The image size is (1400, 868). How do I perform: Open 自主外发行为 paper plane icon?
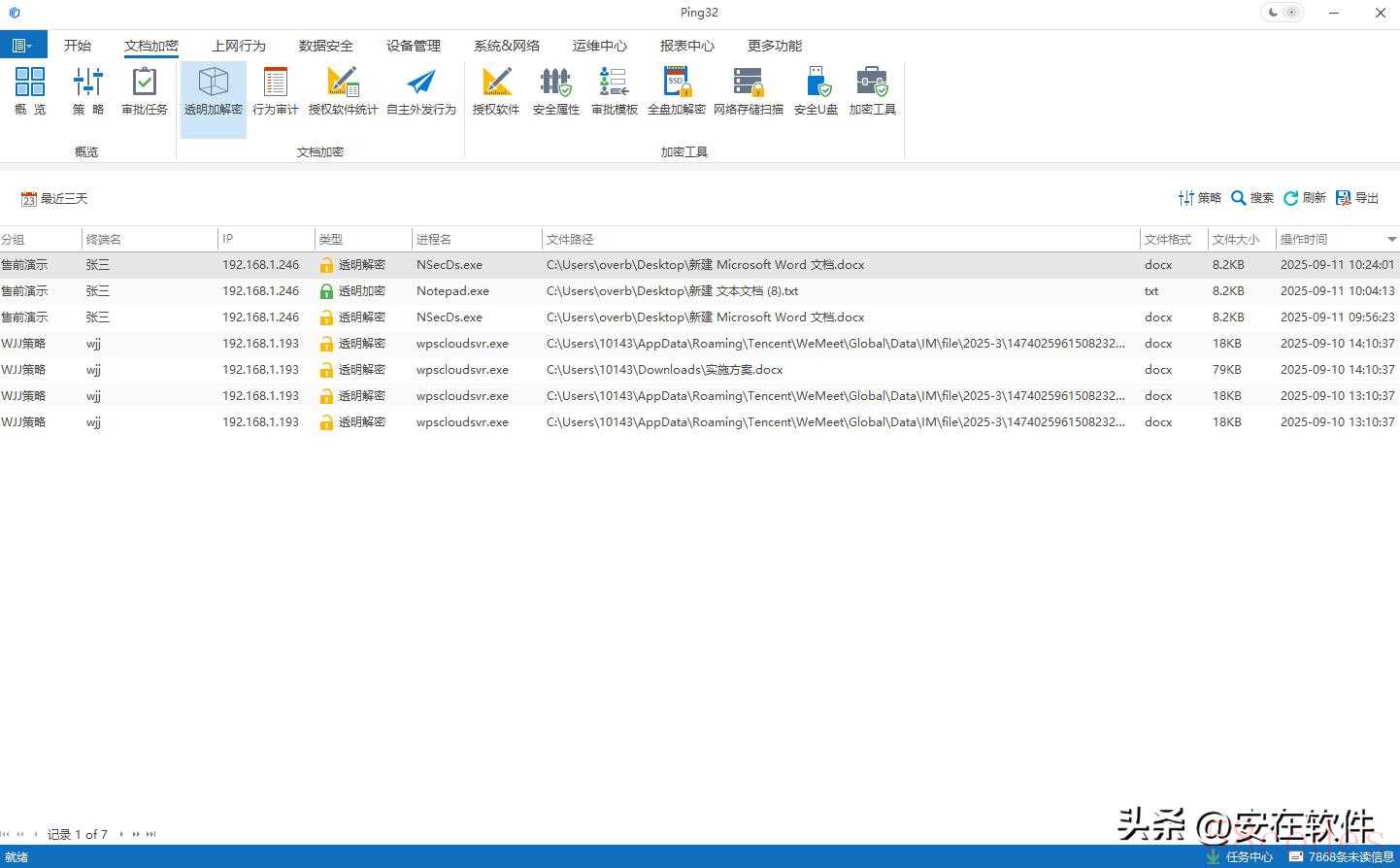[x=420, y=91]
